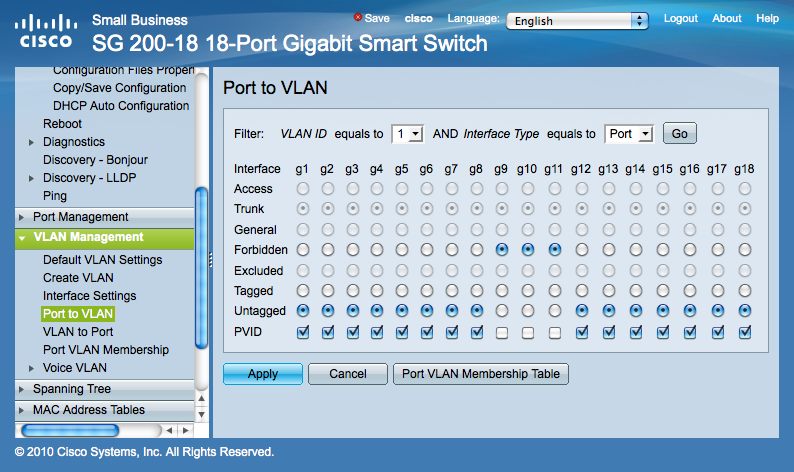Open Discovery - Bonjour item
Screen dimensions: 794x472
tap(95, 160)
